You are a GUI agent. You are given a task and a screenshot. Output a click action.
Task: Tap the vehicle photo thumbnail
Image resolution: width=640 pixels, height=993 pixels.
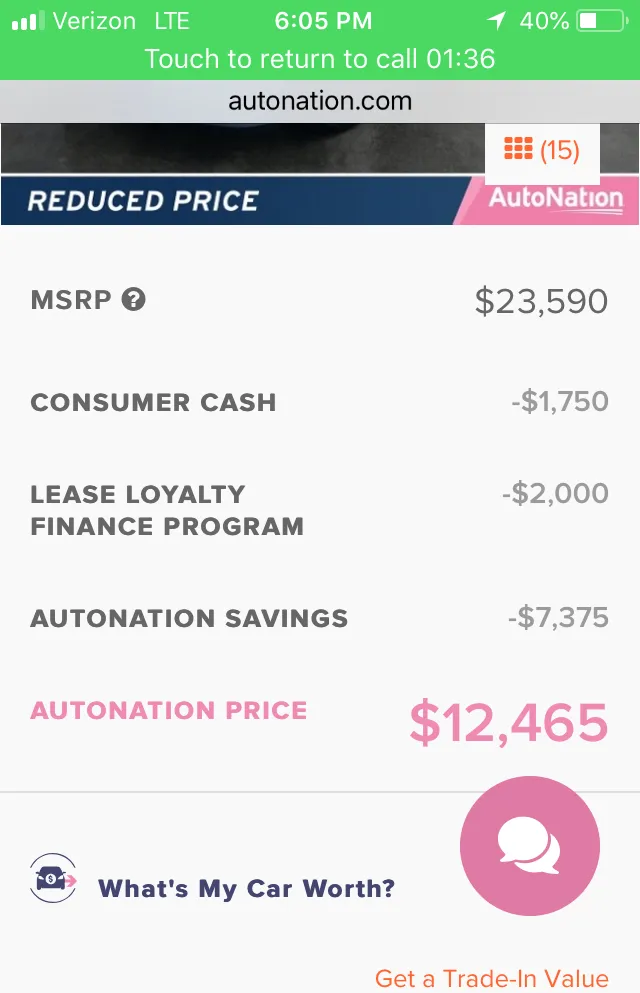point(240,147)
